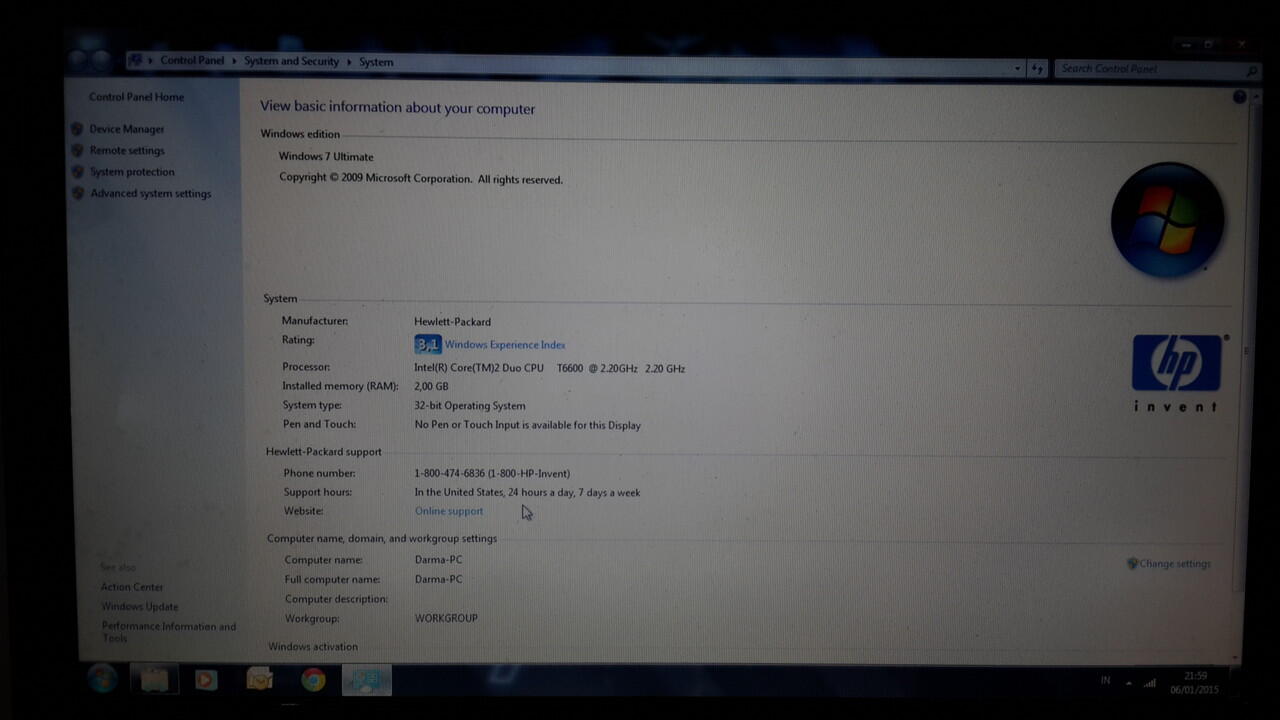
Task: Click the '32-bit Operating System' value
Action: pos(470,406)
